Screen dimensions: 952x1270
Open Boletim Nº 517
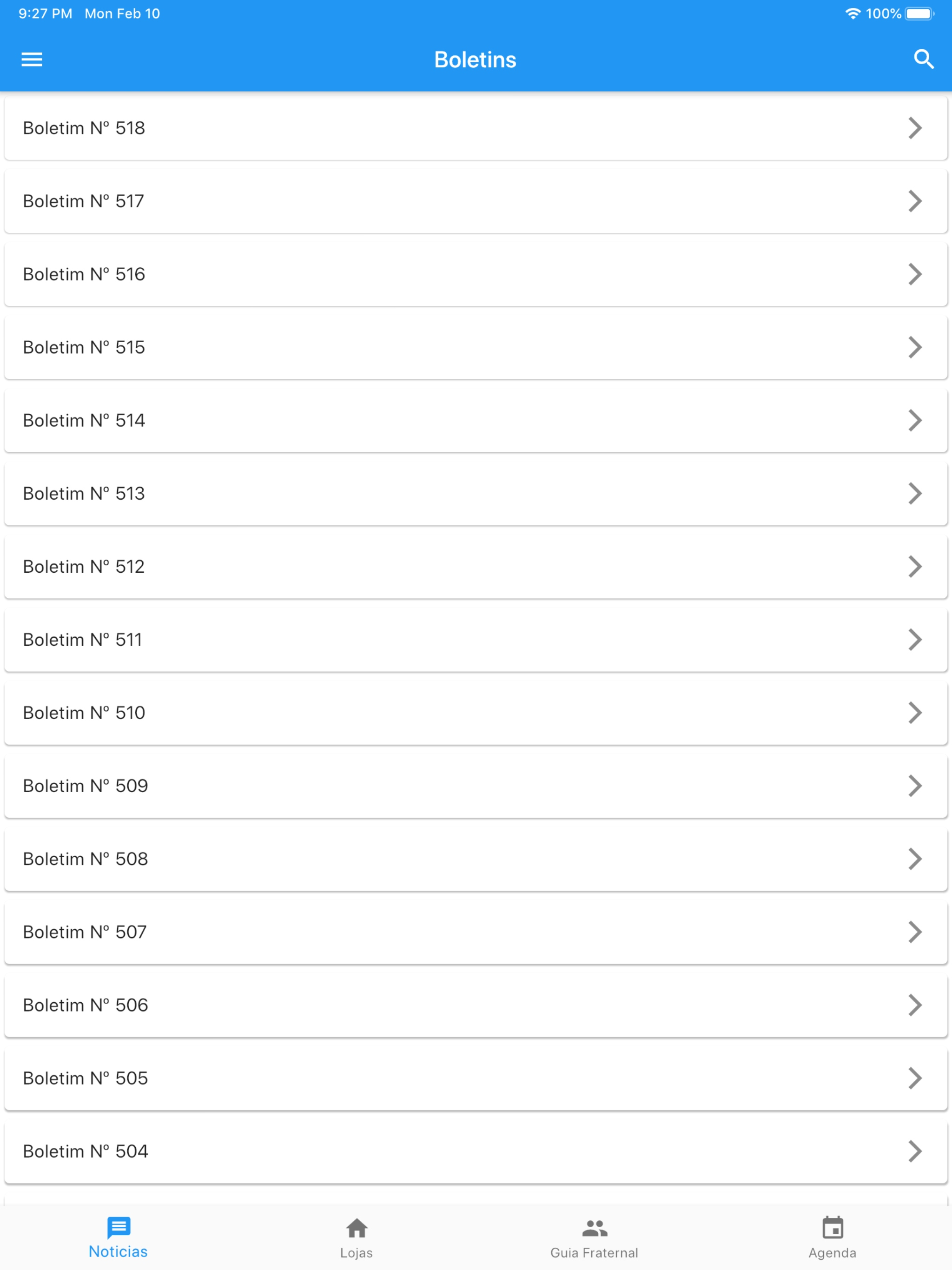tap(476, 201)
